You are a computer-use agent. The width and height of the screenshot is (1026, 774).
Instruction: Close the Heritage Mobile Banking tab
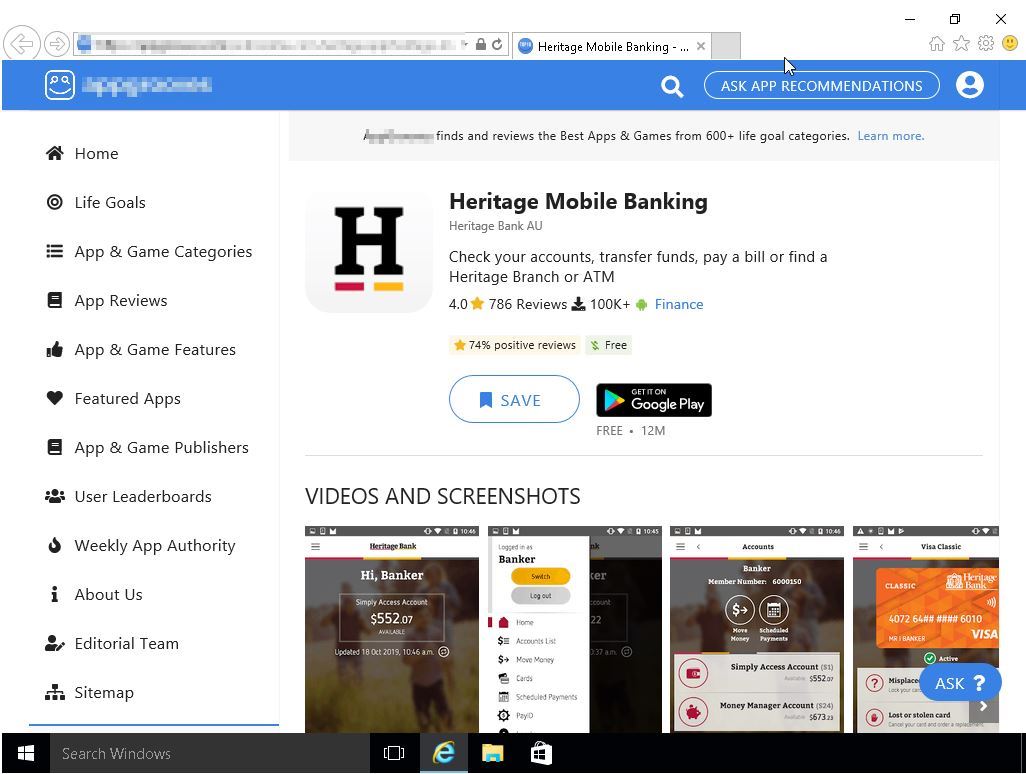coord(701,46)
